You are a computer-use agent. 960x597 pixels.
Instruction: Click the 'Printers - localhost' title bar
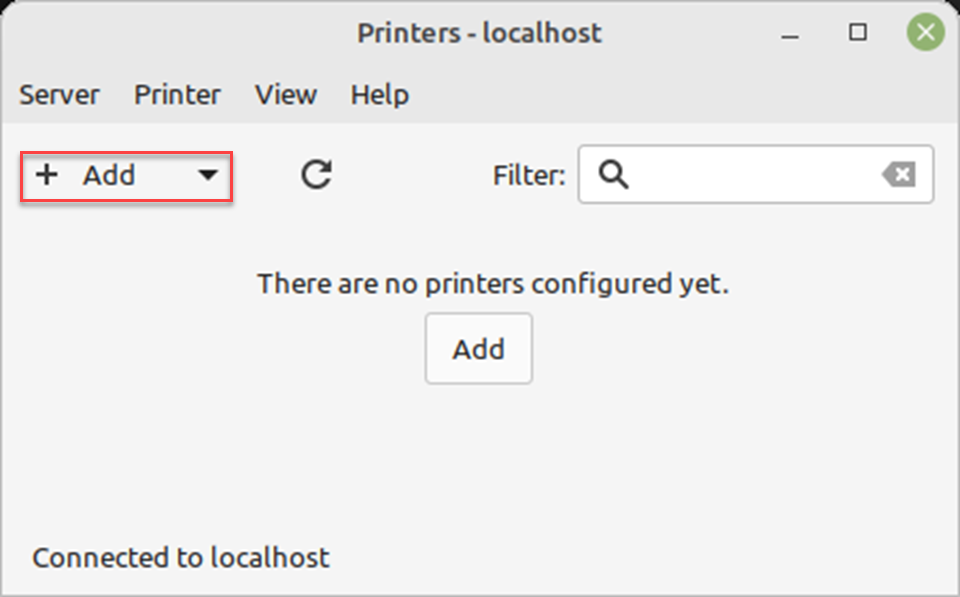pos(479,33)
